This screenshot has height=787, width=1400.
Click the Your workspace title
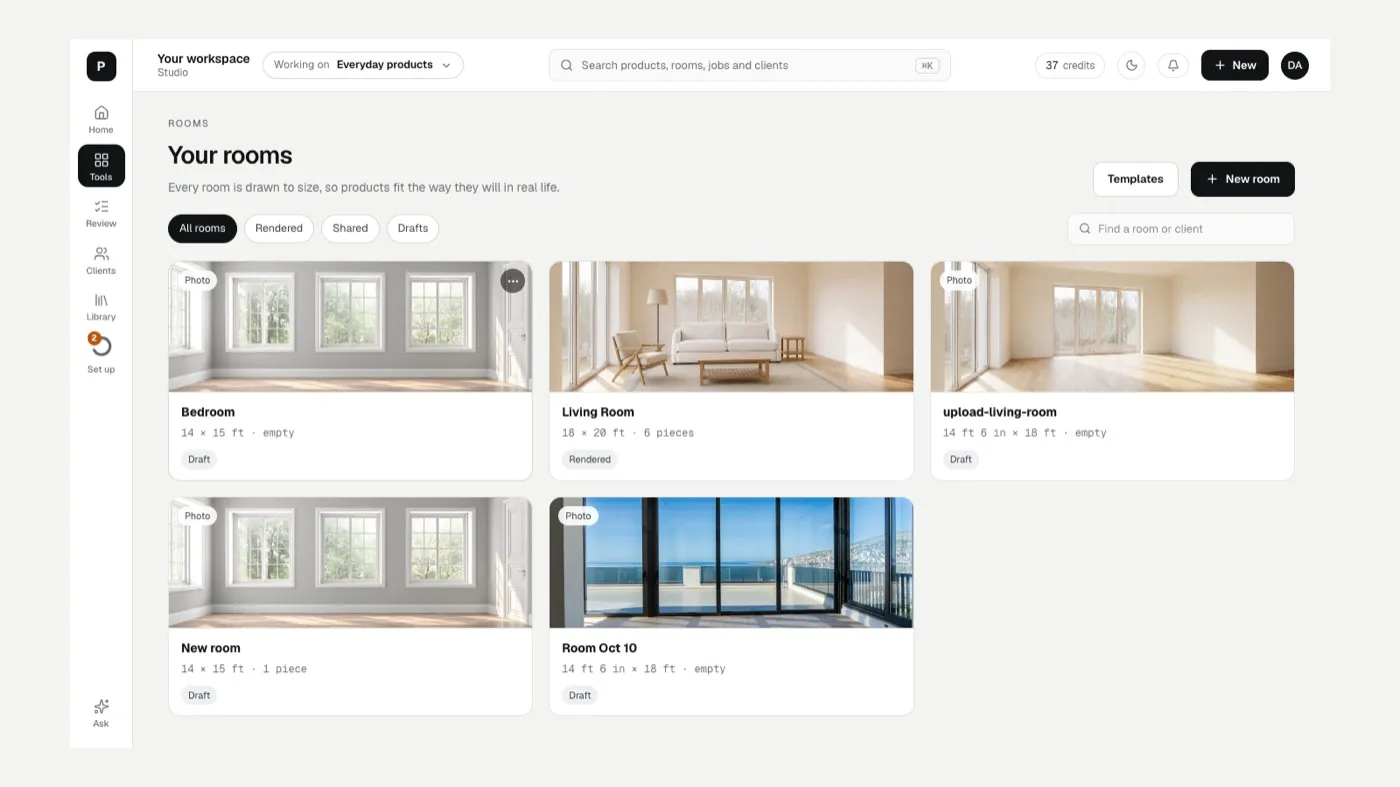203,59
